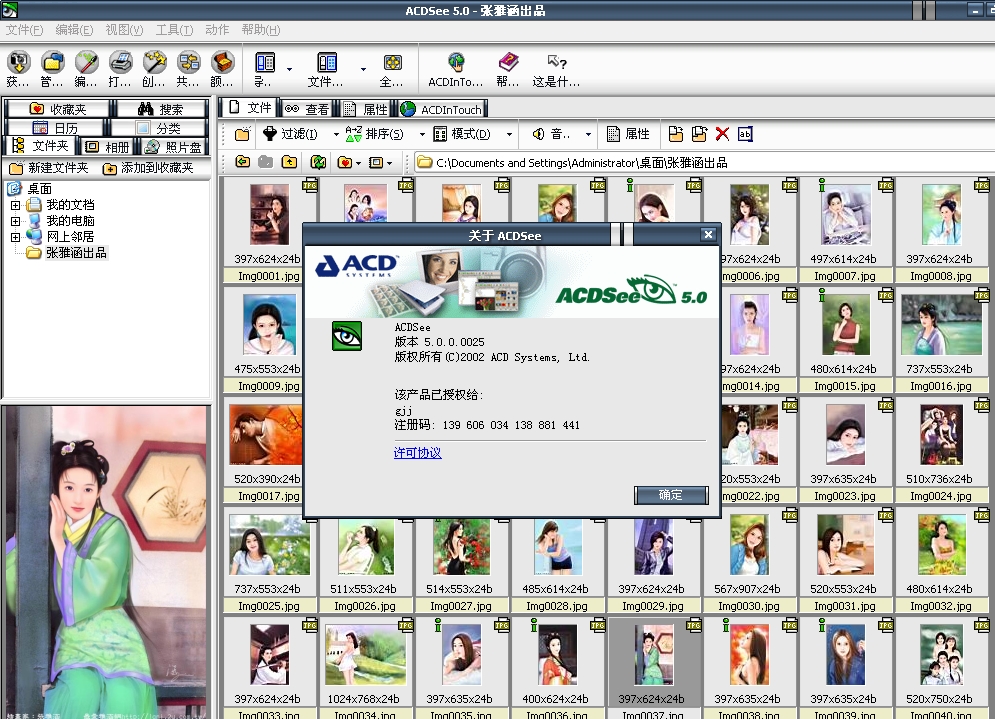Open the dropdown arrow beside 录.. icon

click(289, 69)
